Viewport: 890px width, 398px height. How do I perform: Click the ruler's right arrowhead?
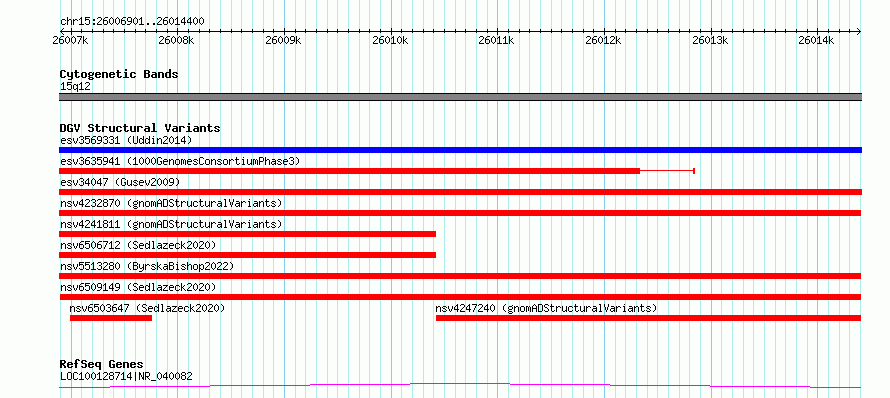859,31
